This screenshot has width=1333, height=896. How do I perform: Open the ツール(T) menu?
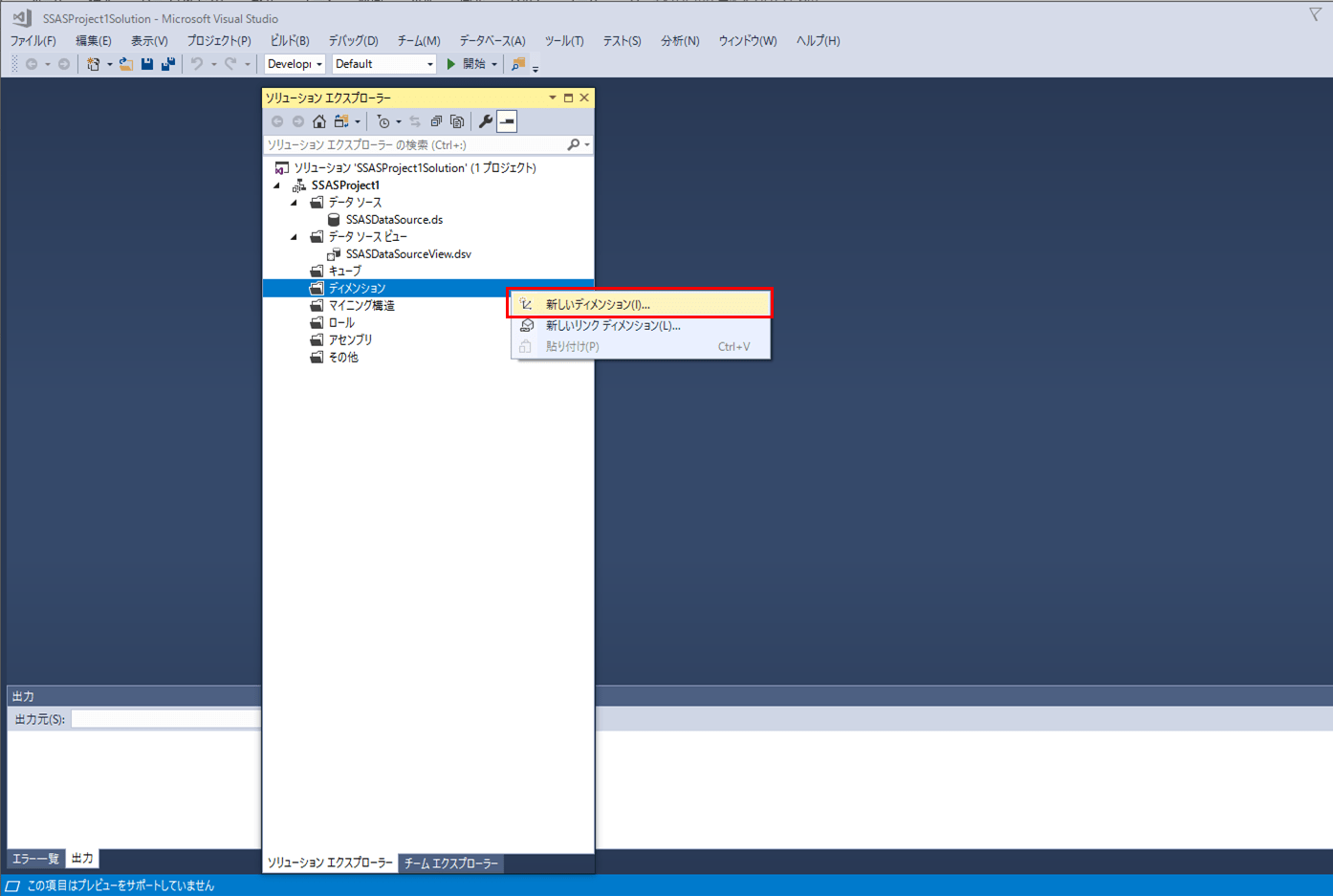coord(564,41)
